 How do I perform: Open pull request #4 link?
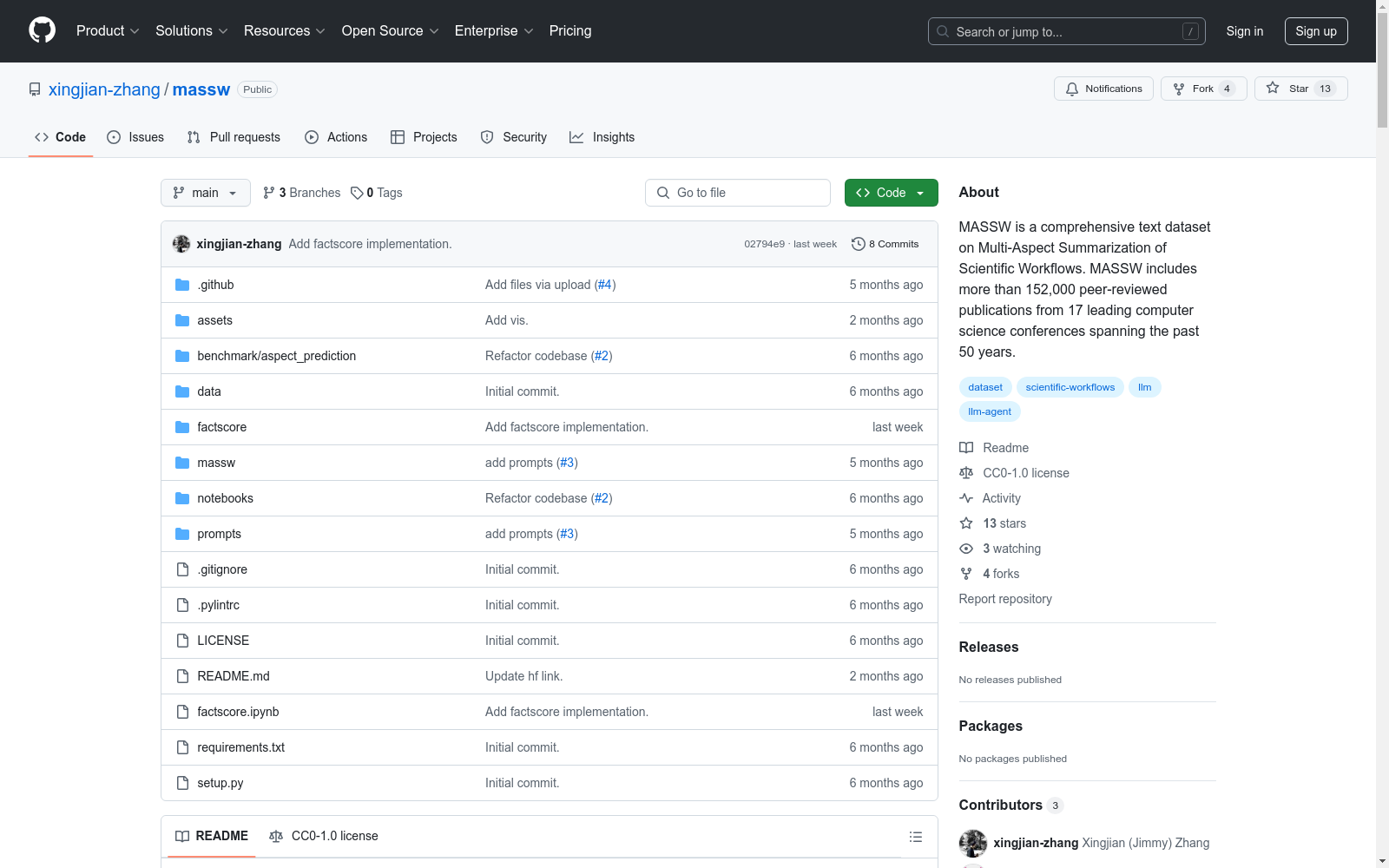605,285
